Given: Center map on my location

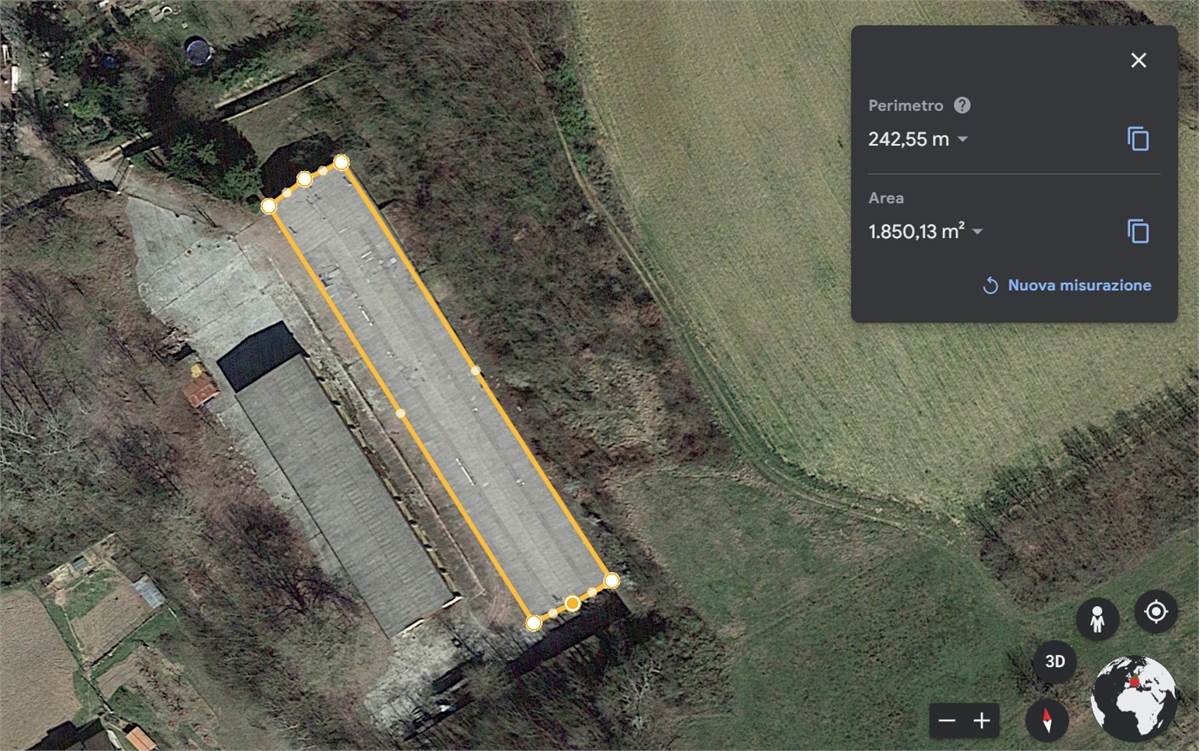Looking at the screenshot, I should (1156, 611).
